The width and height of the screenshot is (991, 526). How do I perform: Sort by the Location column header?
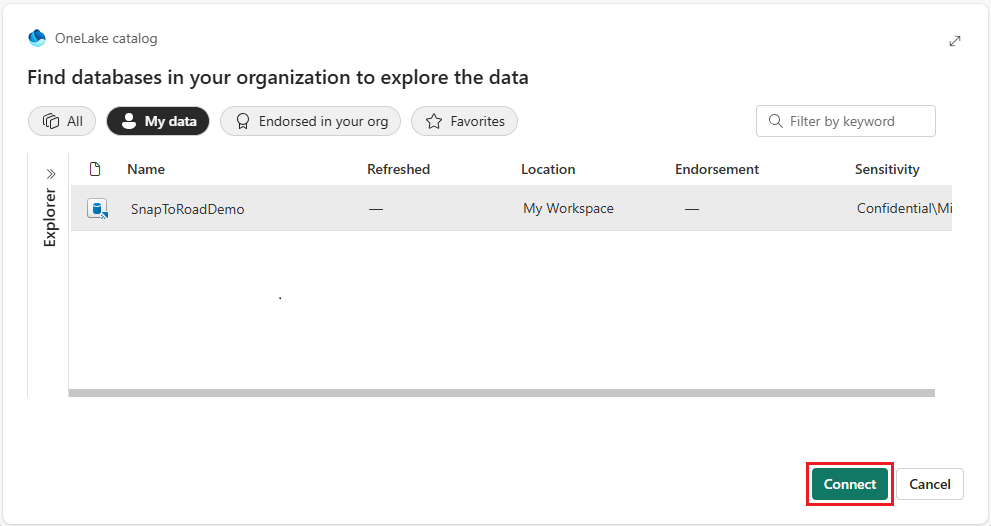point(548,169)
